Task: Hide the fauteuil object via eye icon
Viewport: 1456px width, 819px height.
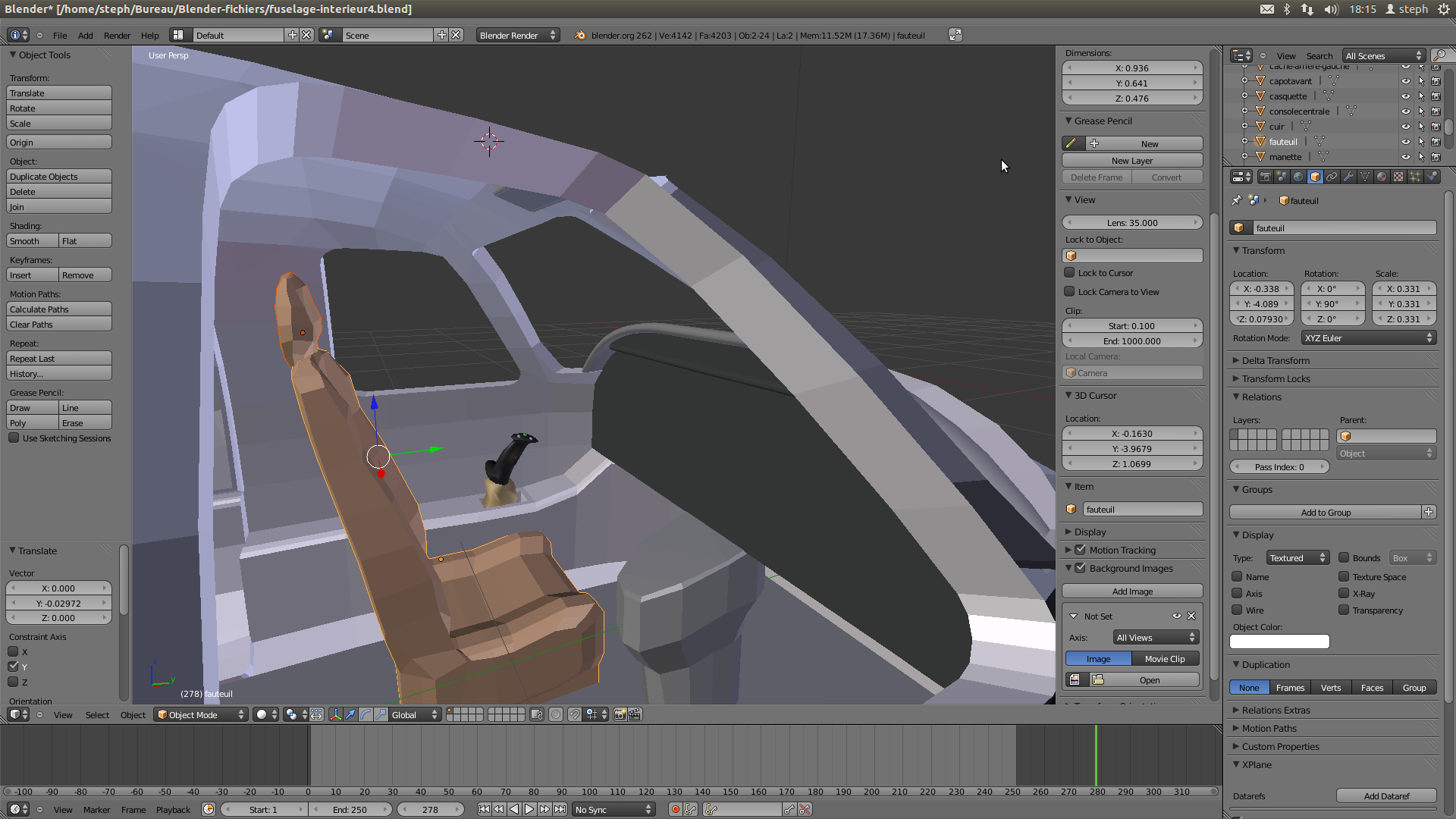Action: [x=1405, y=142]
